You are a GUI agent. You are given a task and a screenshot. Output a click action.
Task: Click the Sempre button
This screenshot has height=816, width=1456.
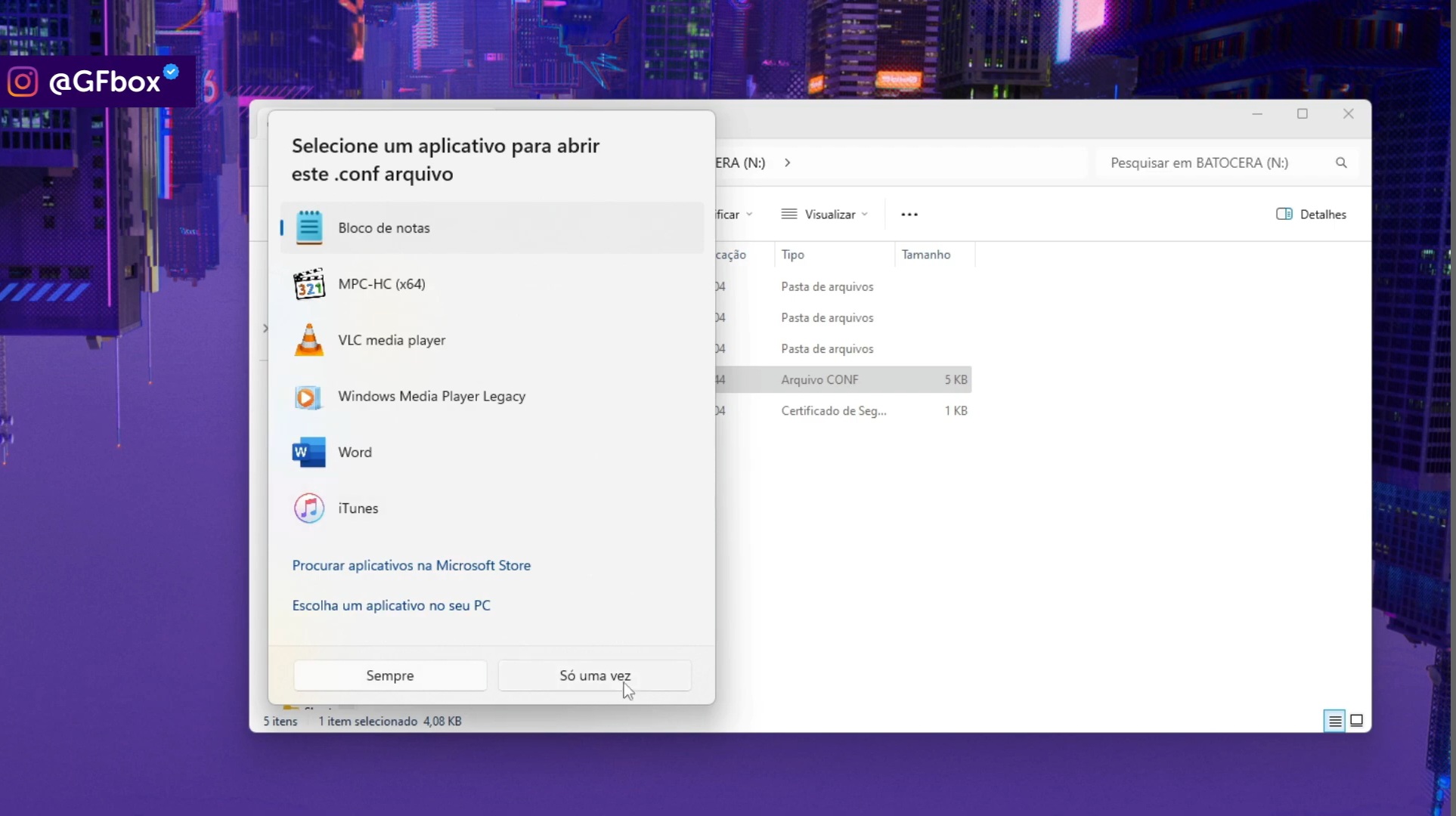(390, 675)
